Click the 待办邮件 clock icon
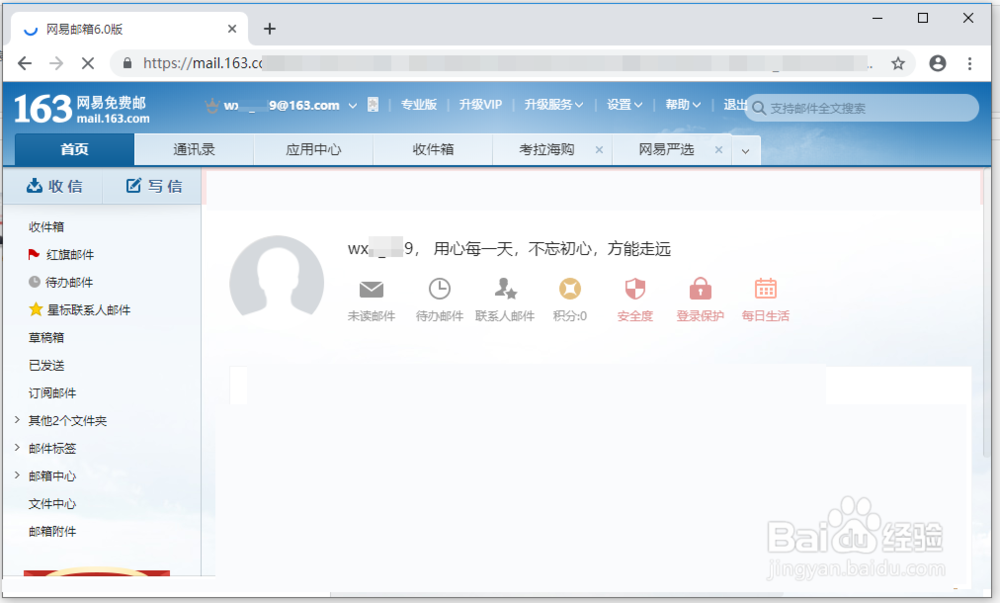The width and height of the screenshot is (1000, 603). coord(438,290)
